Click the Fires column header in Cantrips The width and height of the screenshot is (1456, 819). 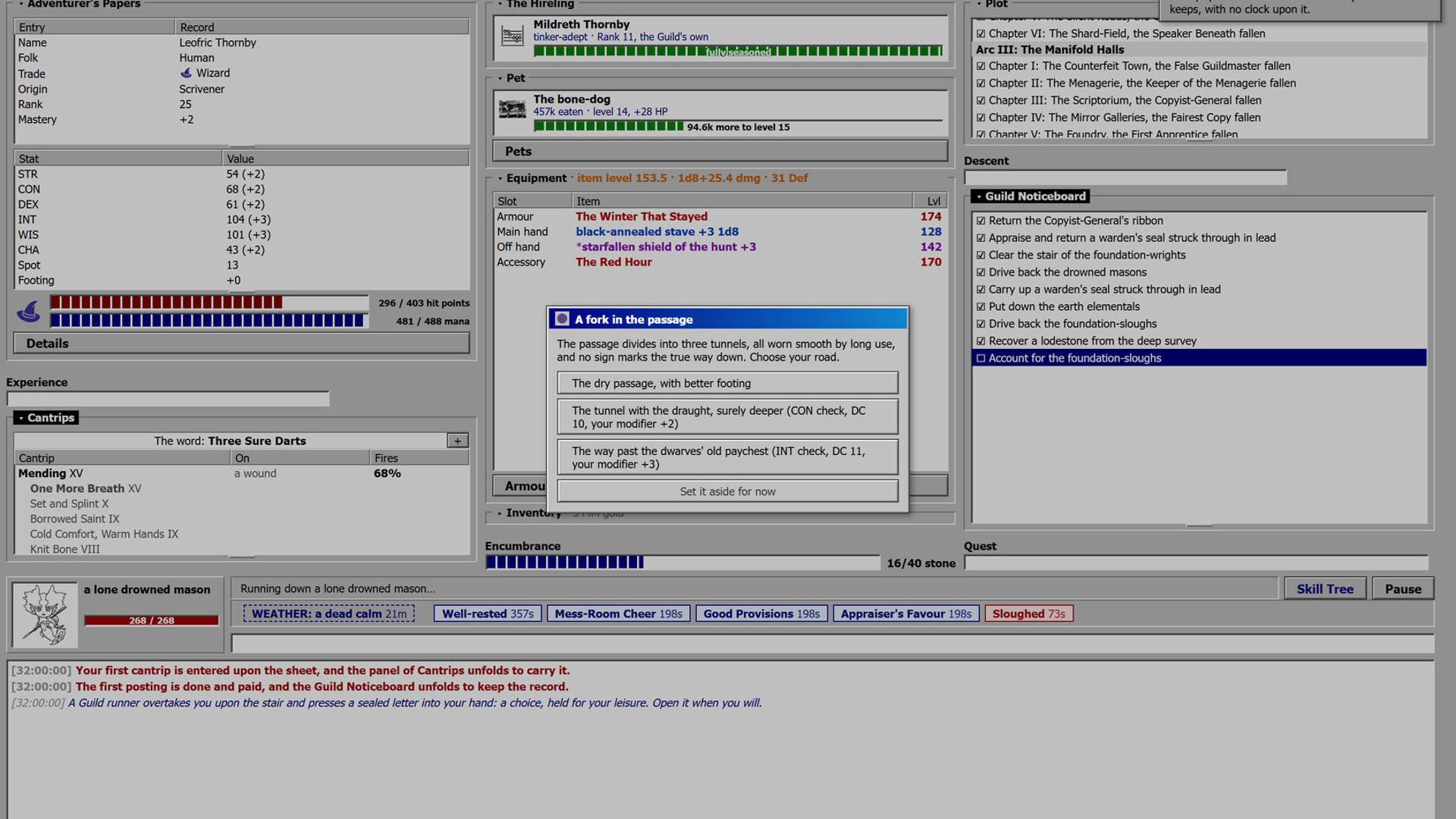(x=419, y=458)
